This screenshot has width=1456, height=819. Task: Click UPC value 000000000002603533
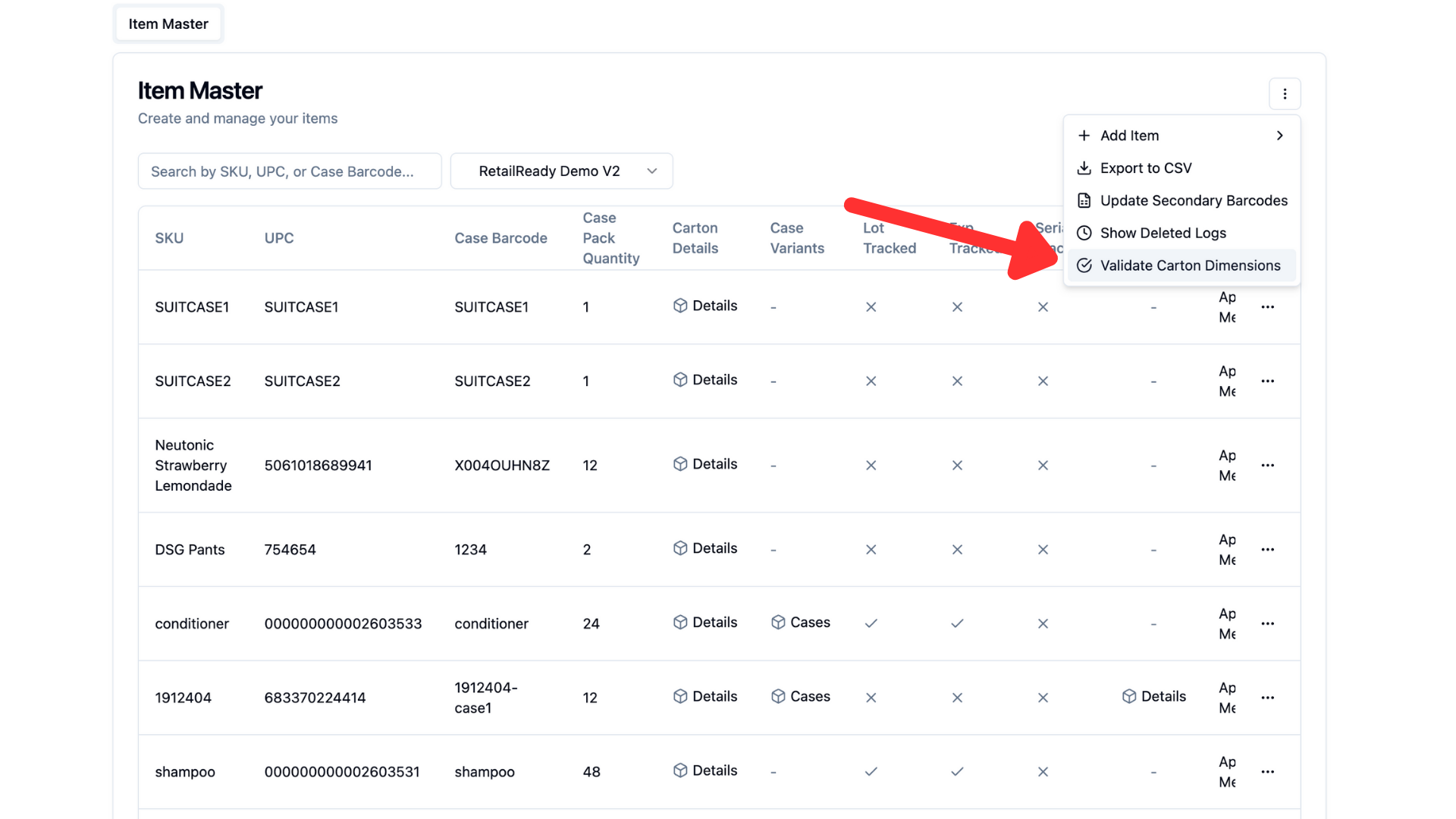(x=343, y=623)
